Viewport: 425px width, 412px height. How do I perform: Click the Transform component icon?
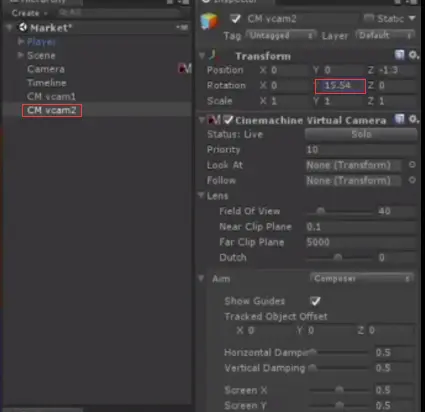[213, 55]
